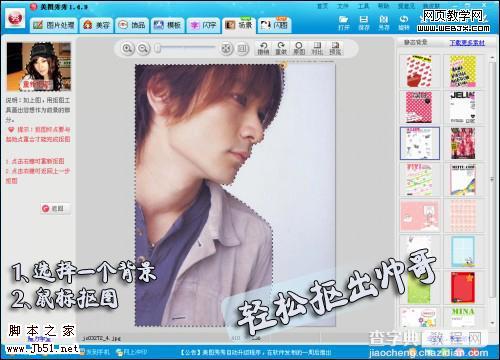Click the zoom in magnifier icon

tap(127, 49)
